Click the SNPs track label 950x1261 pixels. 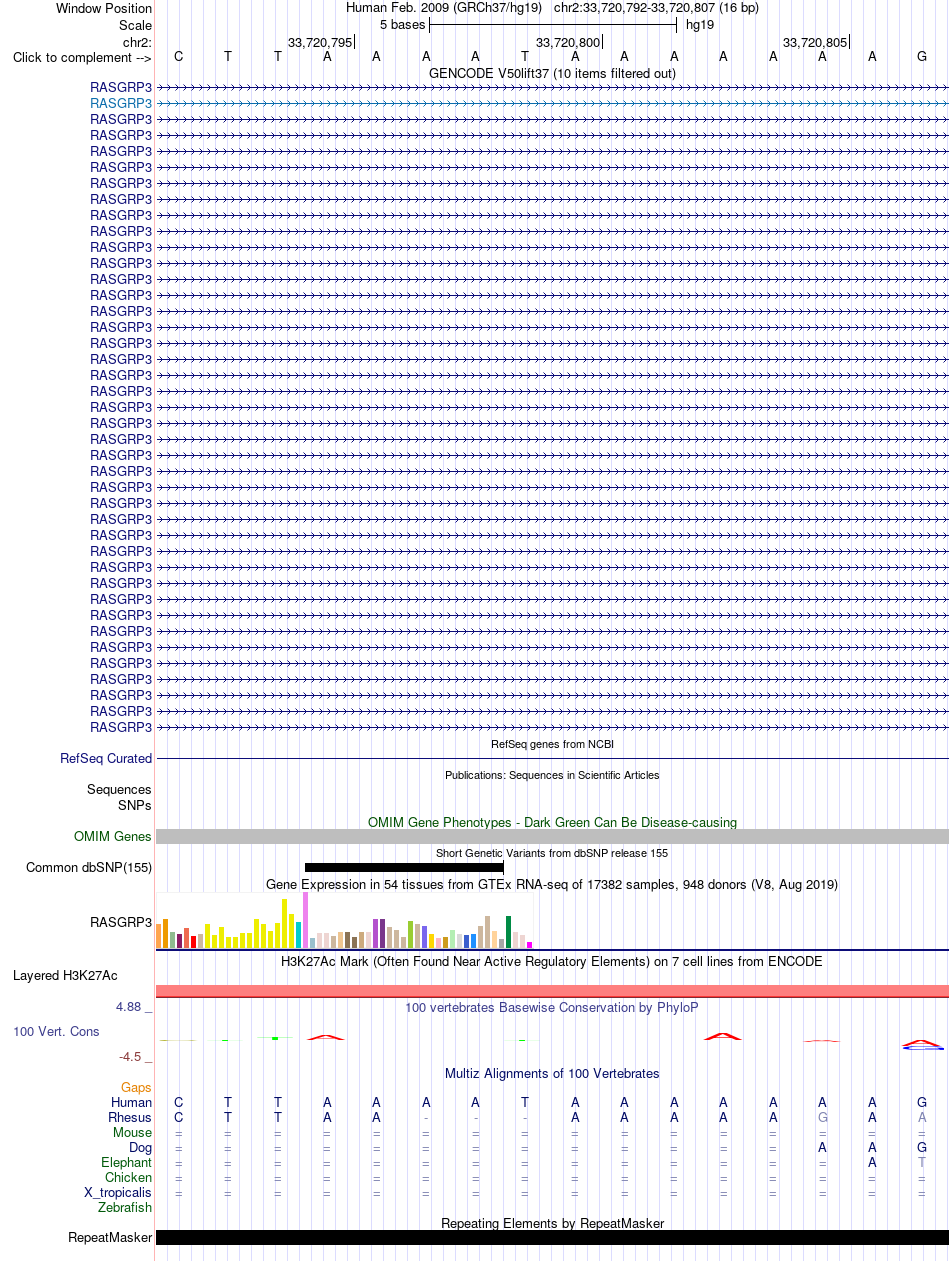point(135,805)
